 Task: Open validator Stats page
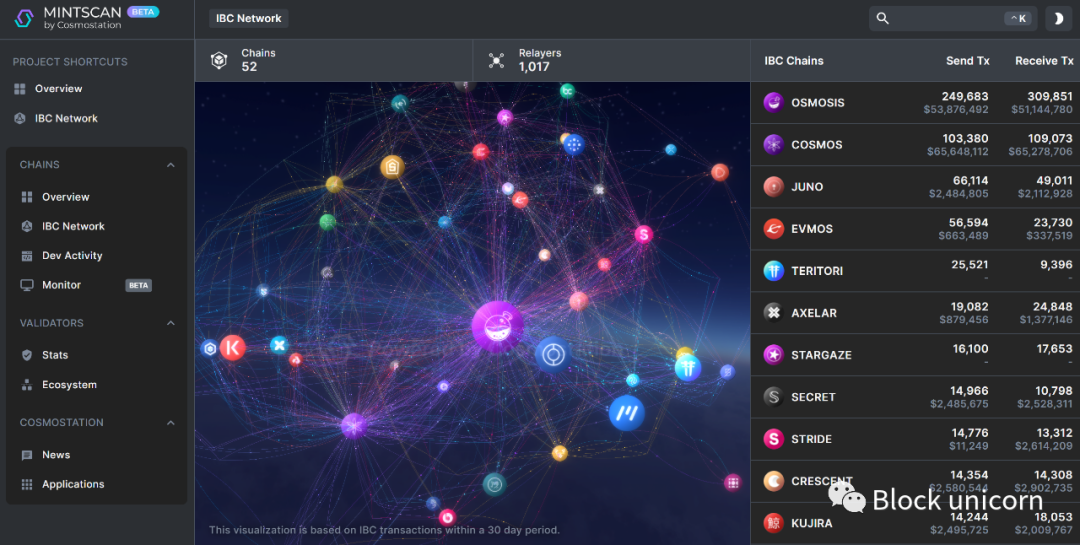tap(54, 356)
